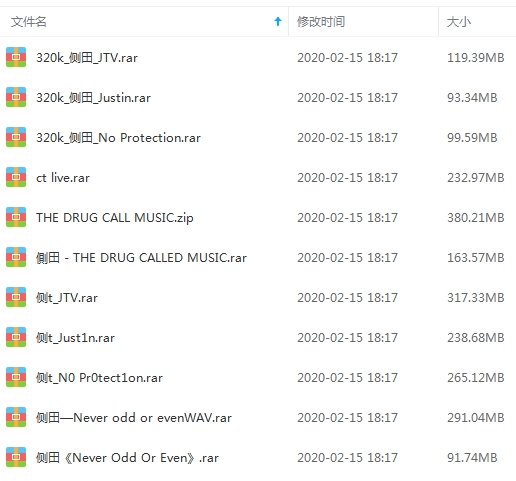The image size is (516, 481).
Task: Click the modified date of ct live.rar
Action: 347,178
